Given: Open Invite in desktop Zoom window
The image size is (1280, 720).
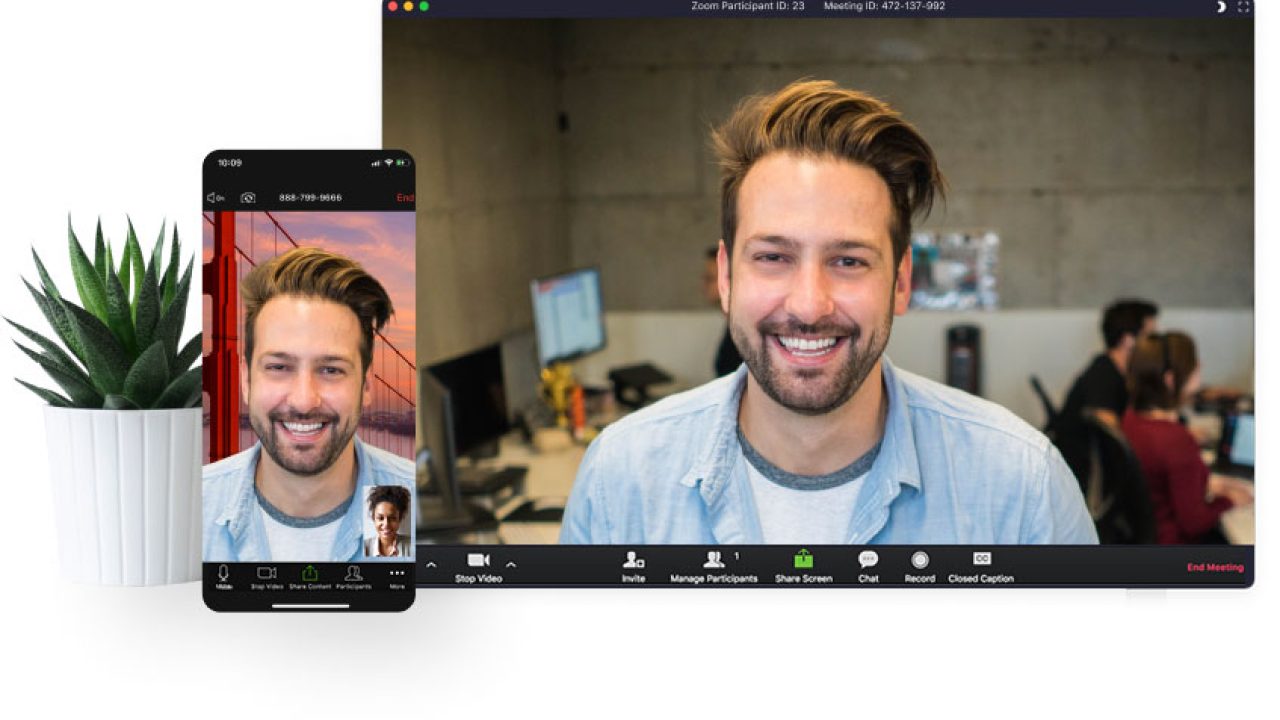Looking at the screenshot, I should tap(633, 567).
